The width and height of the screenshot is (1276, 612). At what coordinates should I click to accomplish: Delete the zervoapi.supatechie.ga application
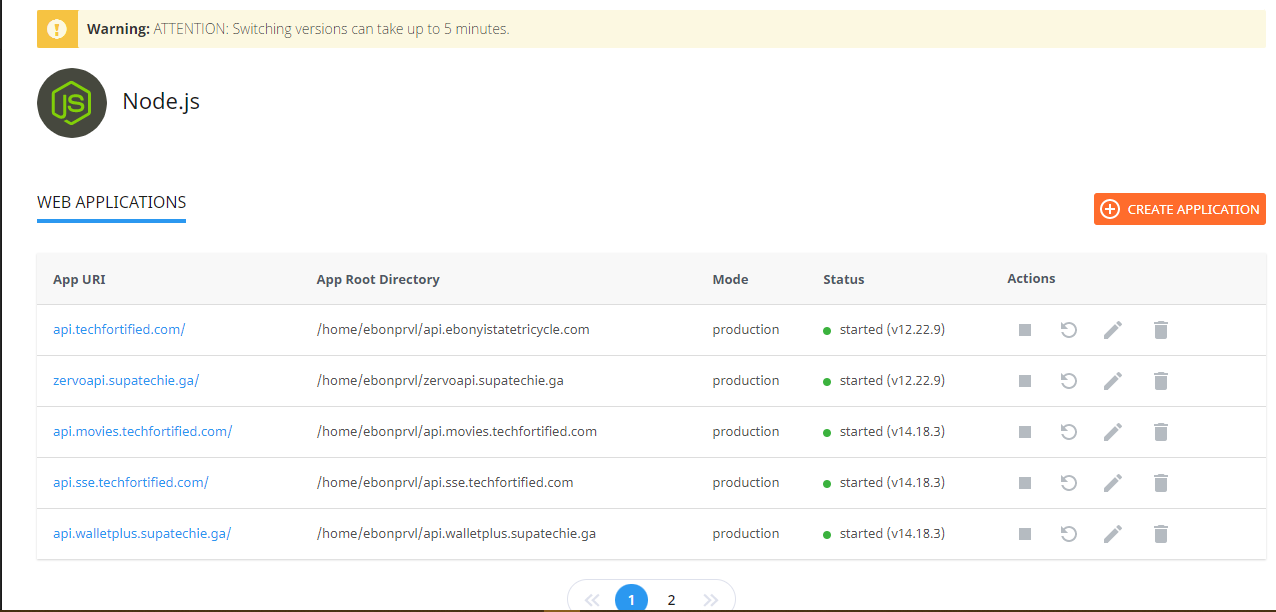1160,380
